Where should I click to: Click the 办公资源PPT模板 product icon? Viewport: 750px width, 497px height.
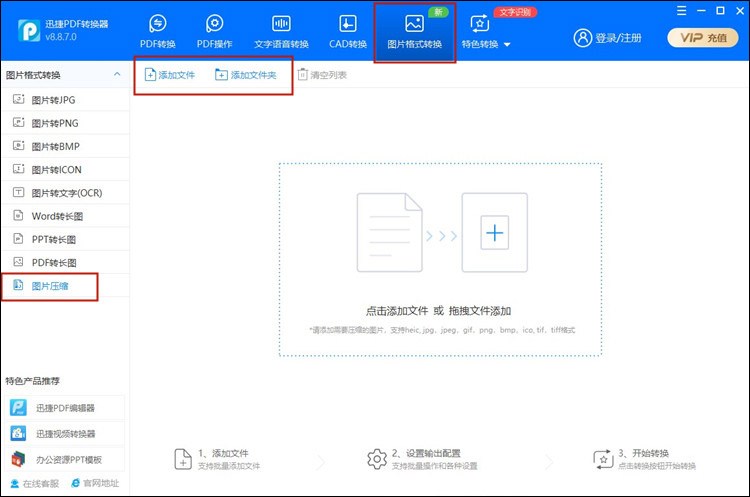18,459
